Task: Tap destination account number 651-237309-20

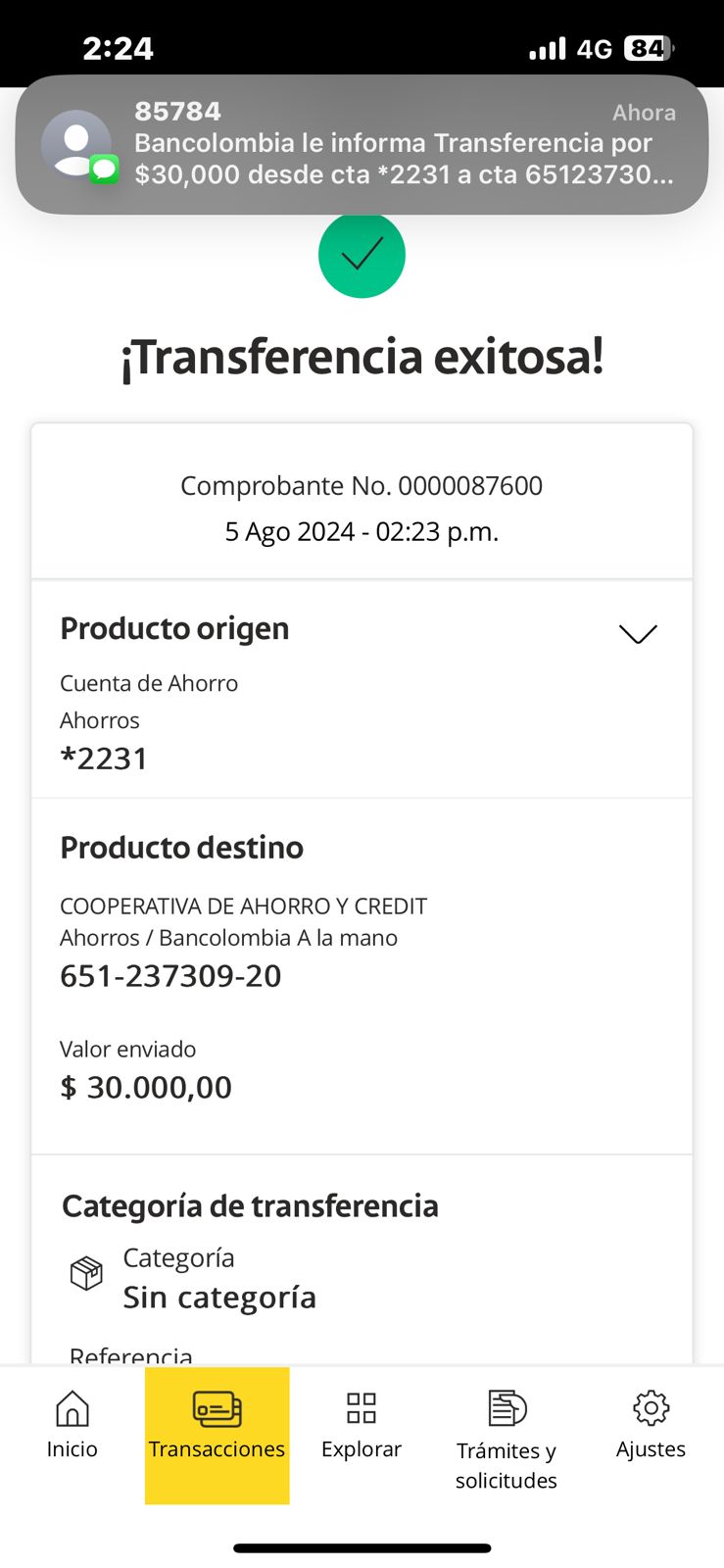Action: (170, 976)
